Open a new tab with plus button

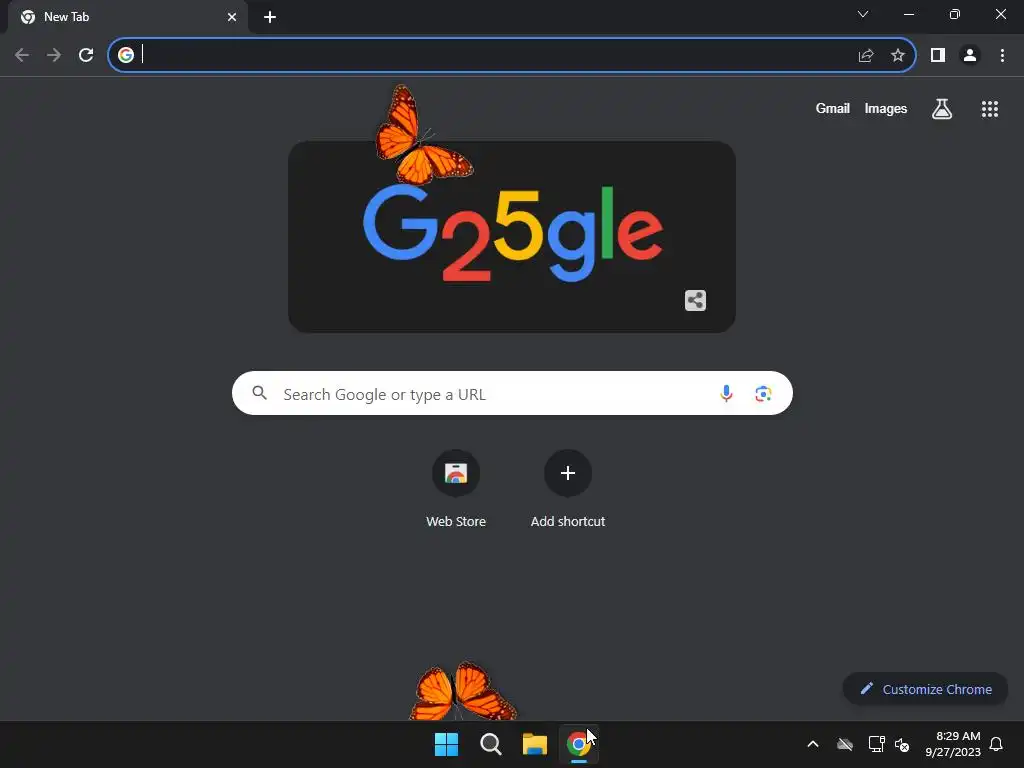[270, 17]
